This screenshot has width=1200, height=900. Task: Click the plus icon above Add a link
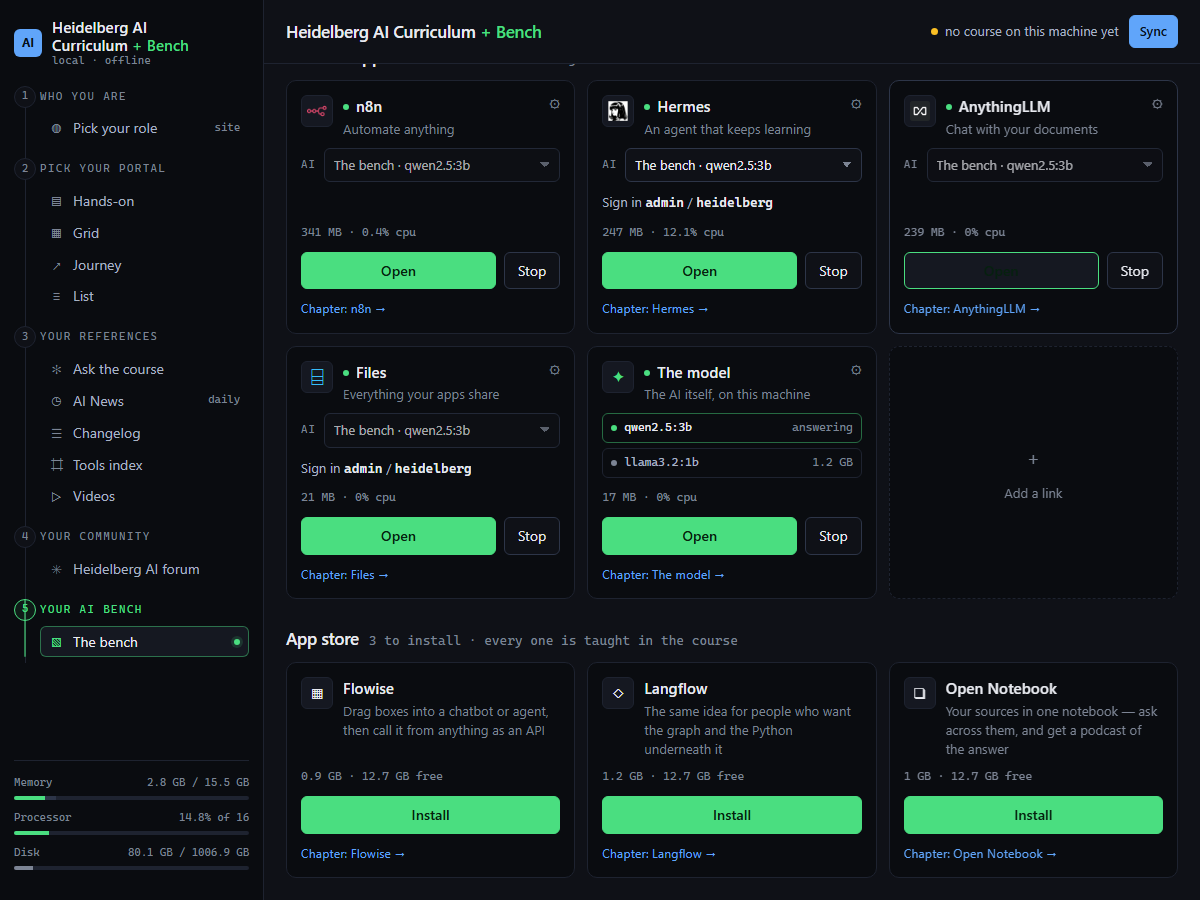[1033, 460]
